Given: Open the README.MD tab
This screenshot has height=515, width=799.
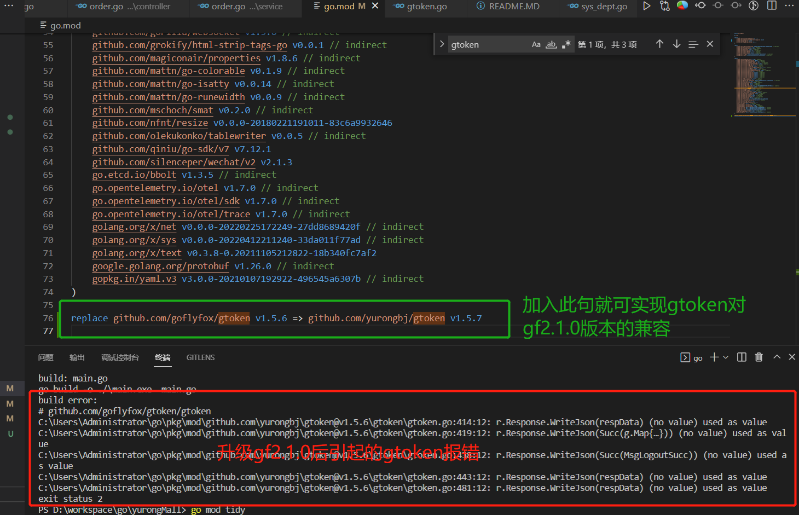Looking at the screenshot, I should click(508, 7).
